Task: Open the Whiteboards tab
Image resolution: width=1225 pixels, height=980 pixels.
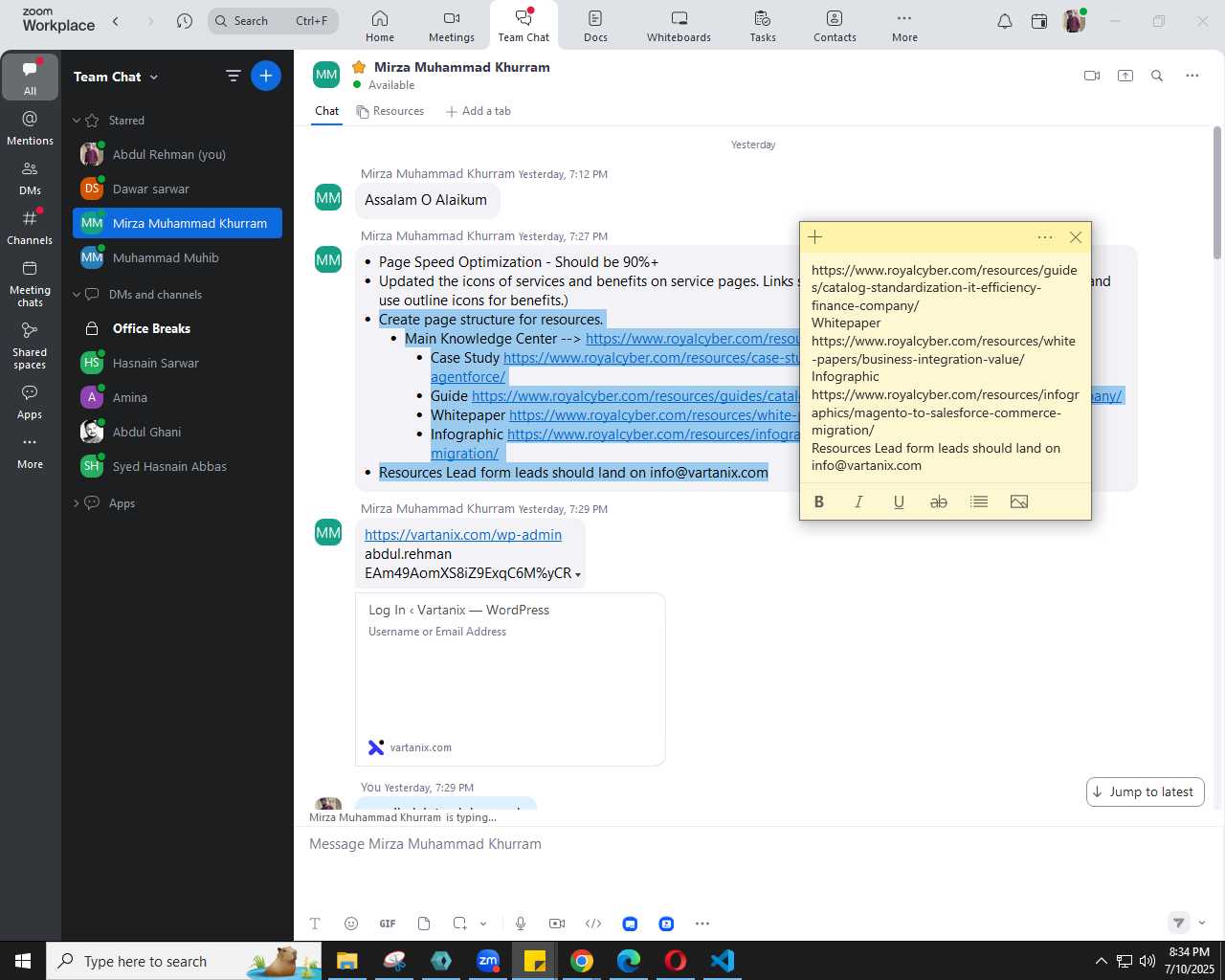Action: pyautogui.click(x=679, y=26)
